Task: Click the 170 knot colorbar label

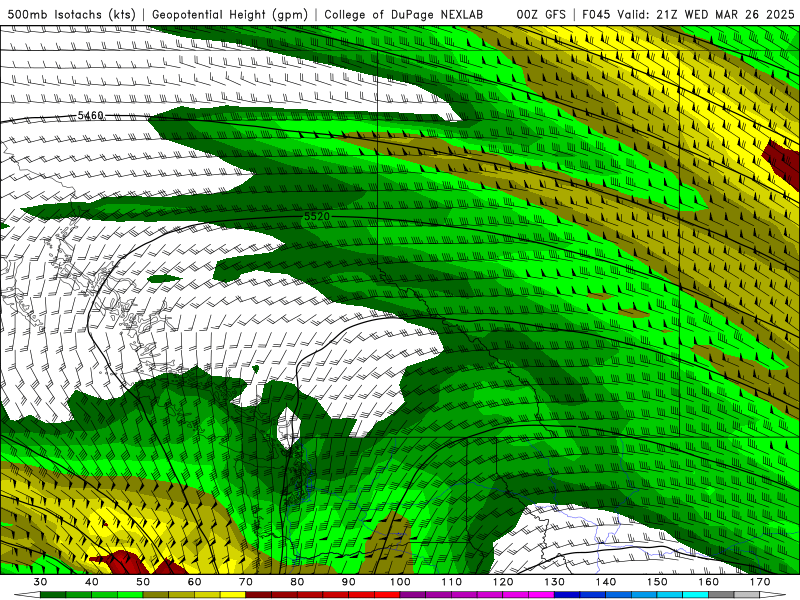Action: [x=760, y=582]
